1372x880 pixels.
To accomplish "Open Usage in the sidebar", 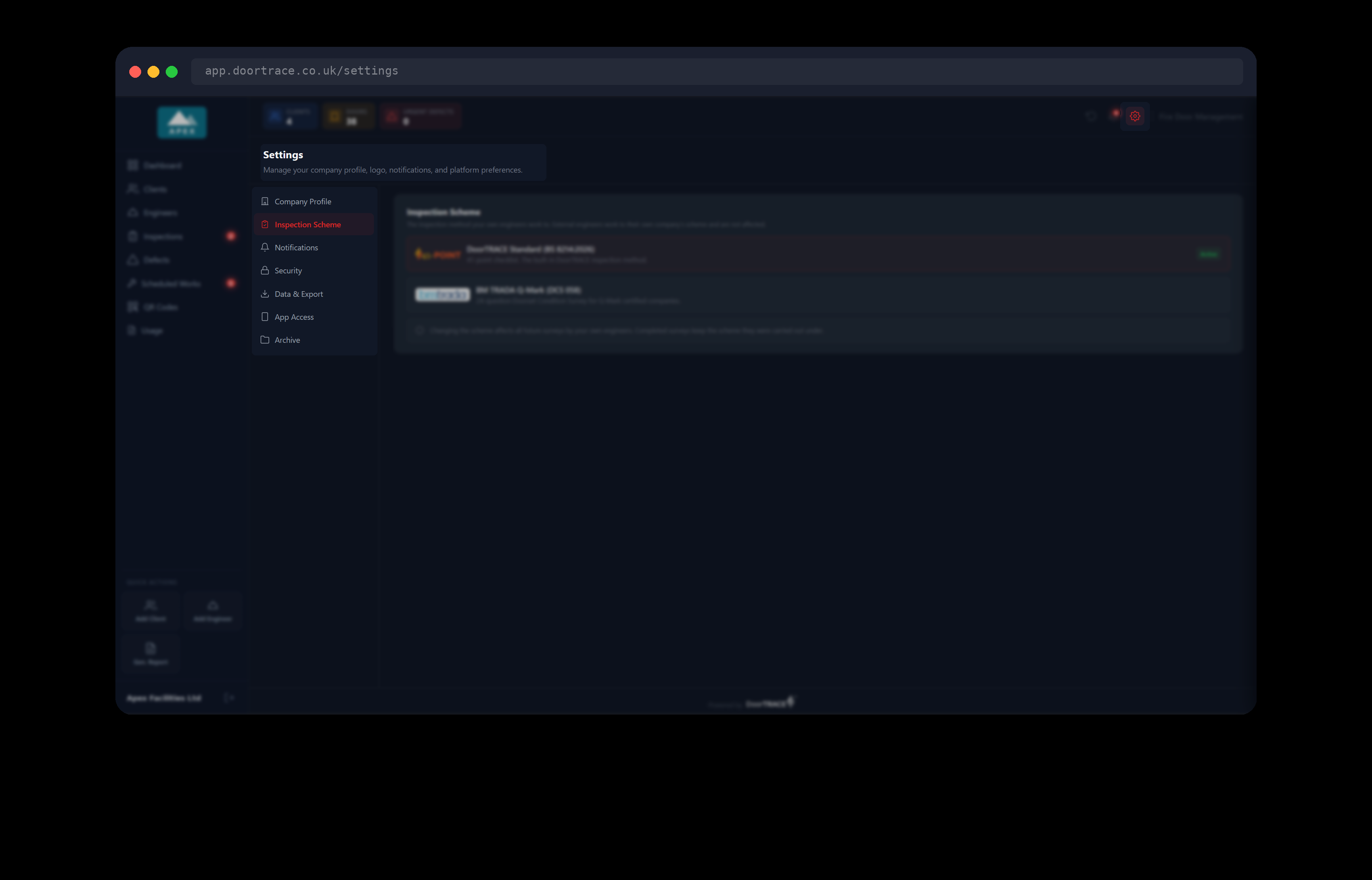I will [182, 331].
